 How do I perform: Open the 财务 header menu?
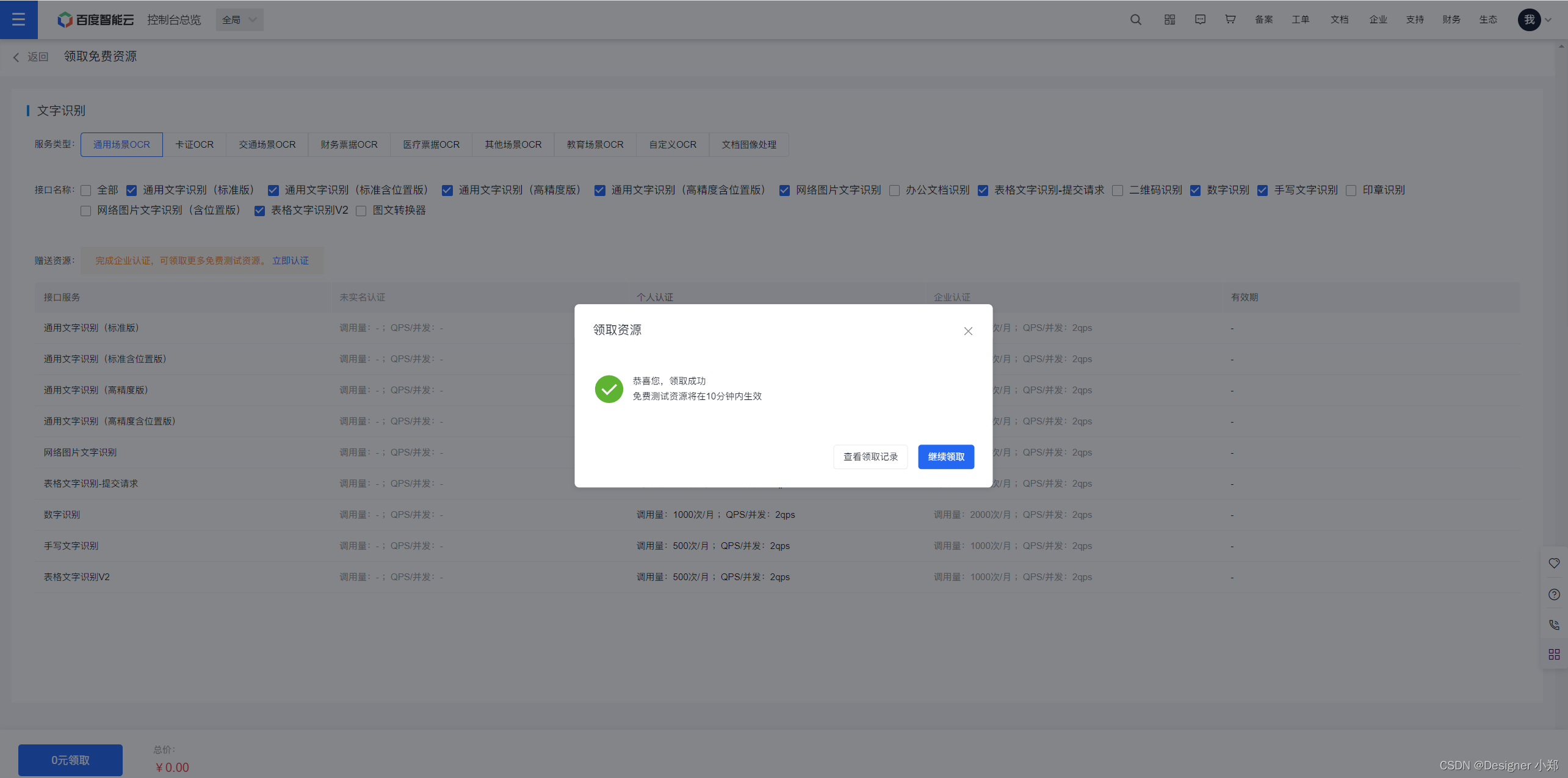tap(1451, 20)
